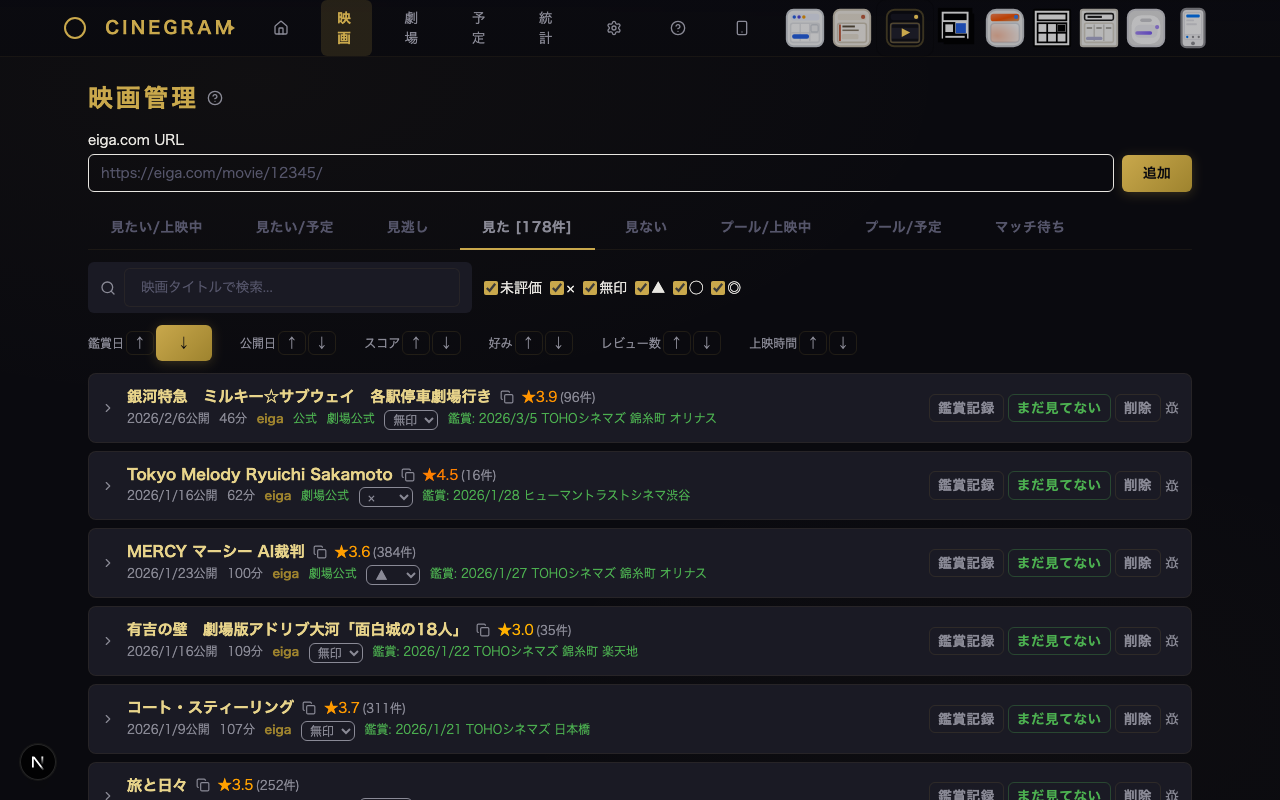
Task: Click copy icon next to MERCY マーシー AI裁判
Action: tap(320, 552)
